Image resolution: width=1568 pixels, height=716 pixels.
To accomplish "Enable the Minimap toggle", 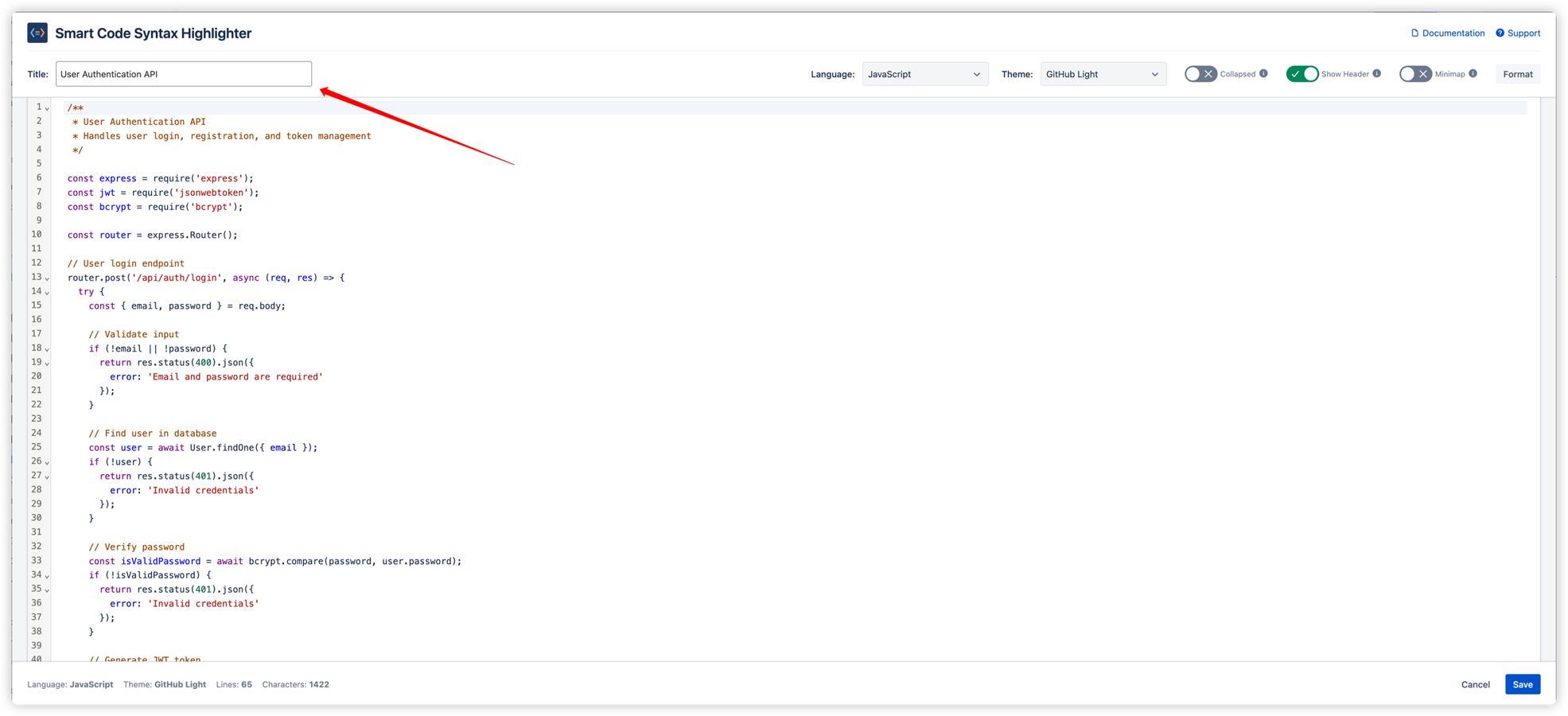I will [x=1415, y=73].
